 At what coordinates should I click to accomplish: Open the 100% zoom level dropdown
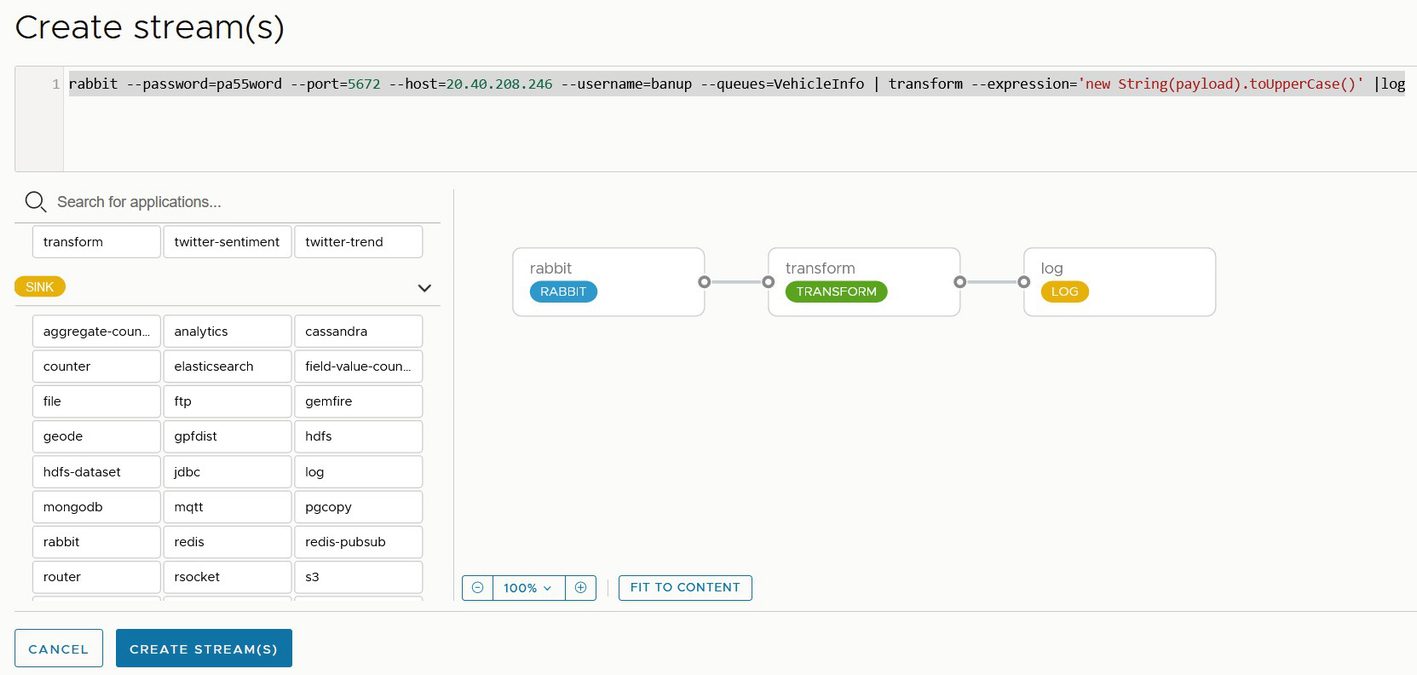528,588
